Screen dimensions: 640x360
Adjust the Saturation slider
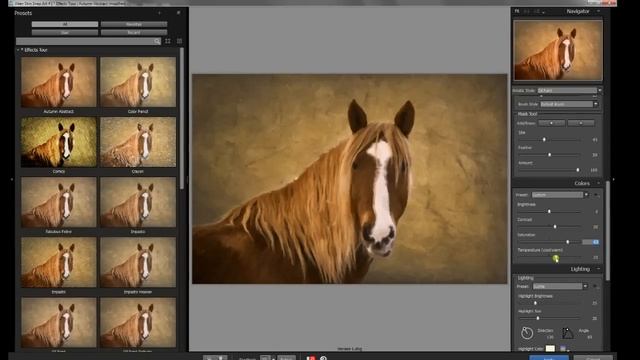coord(568,242)
